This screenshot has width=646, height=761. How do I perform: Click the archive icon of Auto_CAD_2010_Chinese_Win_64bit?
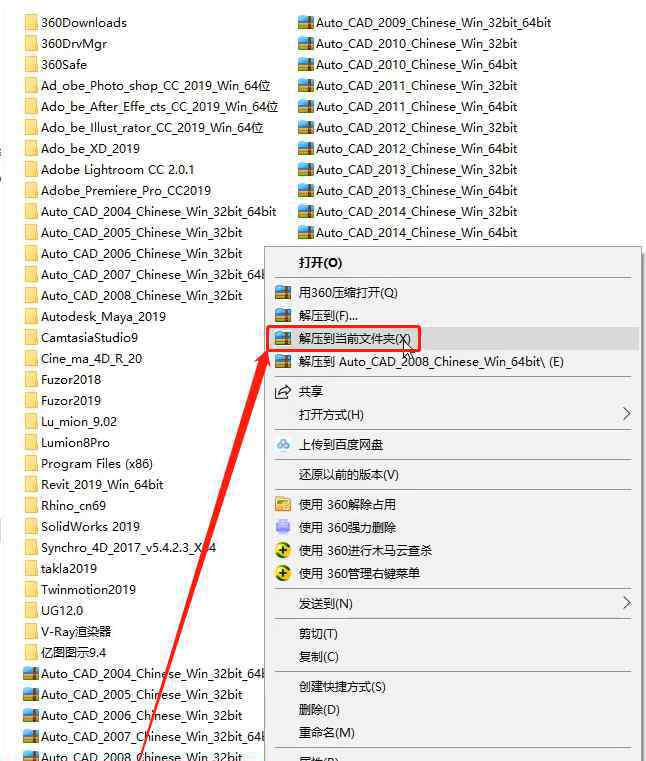pos(306,64)
